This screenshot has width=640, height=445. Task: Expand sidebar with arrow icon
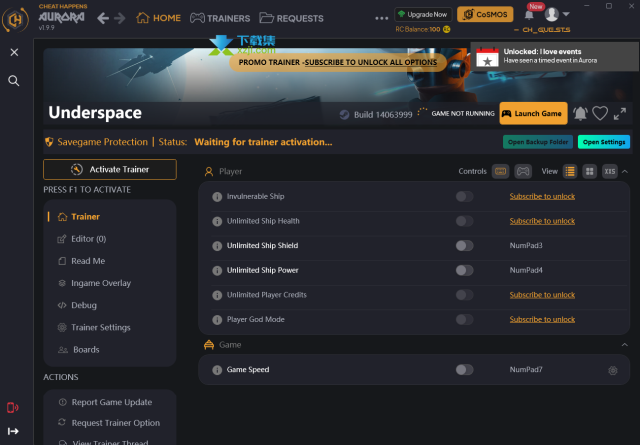13,431
